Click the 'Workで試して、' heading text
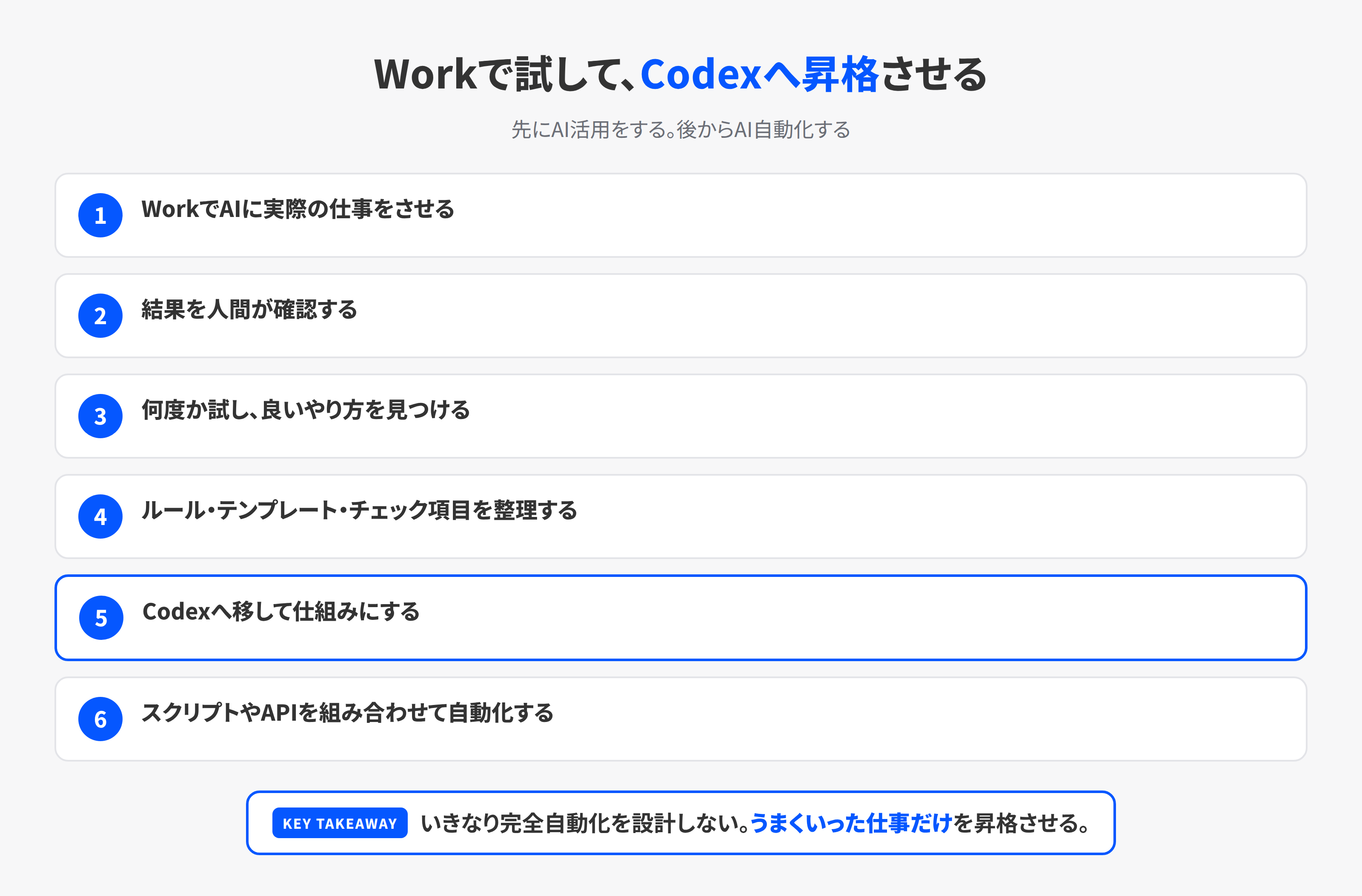The width and height of the screenshot is (1362, 896). pyautogui.click(x=505, y=74)
